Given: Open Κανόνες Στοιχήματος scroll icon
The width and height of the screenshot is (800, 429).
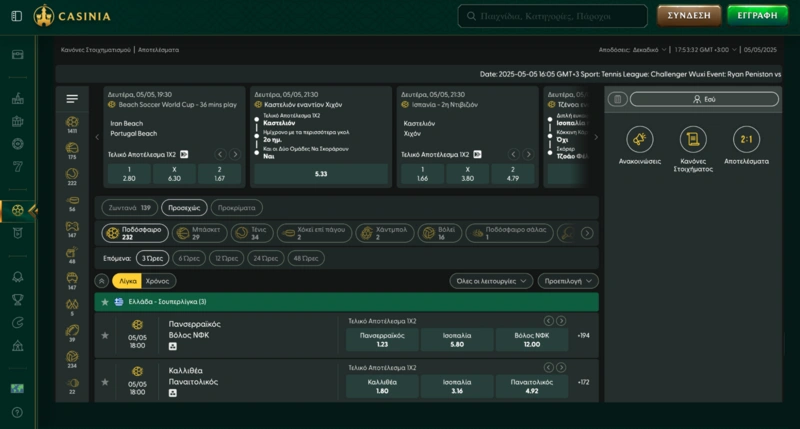Looking at the screenshot, I should coord(693,139).
